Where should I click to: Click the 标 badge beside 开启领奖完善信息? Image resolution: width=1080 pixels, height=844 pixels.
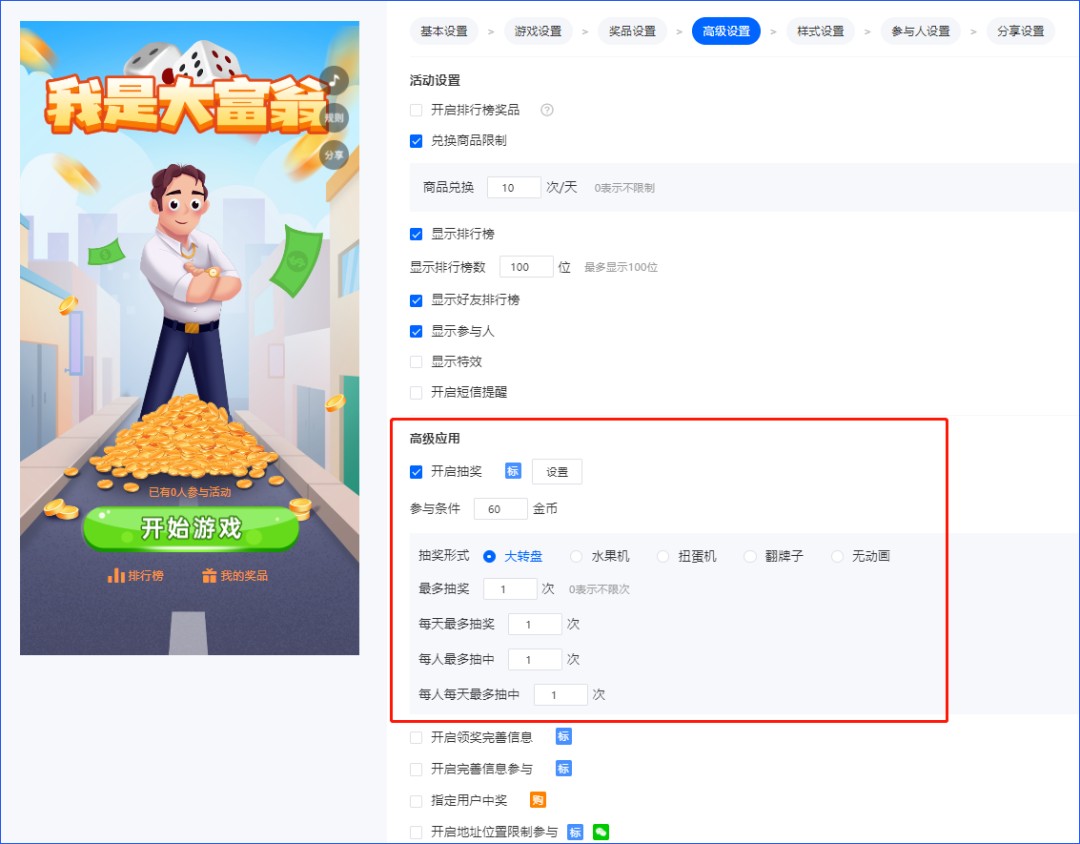[x=563, y=737]
